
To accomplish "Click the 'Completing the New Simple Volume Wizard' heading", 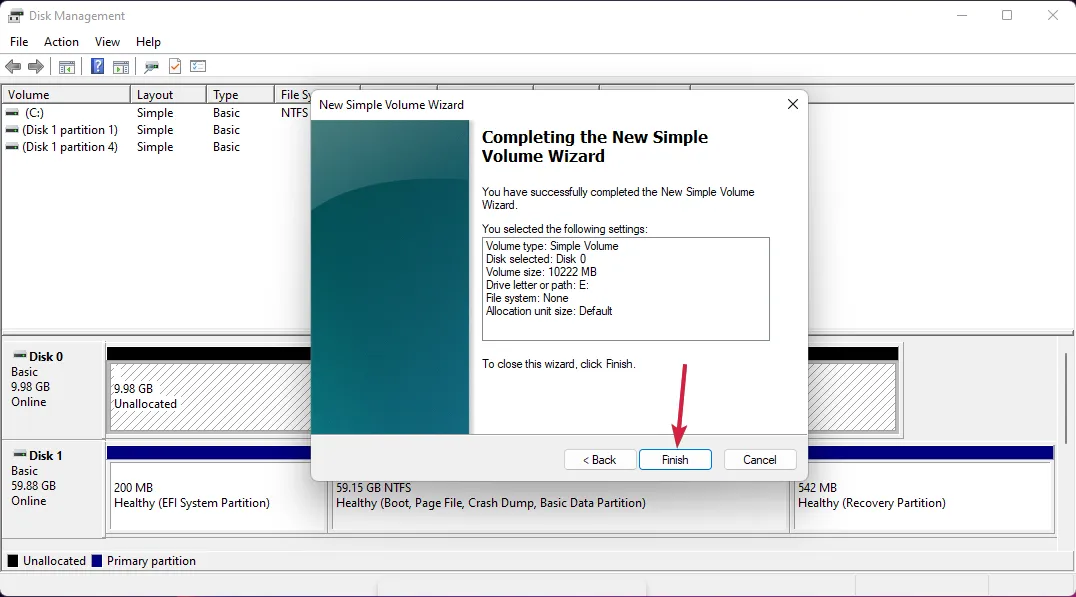I will (594, 147).
